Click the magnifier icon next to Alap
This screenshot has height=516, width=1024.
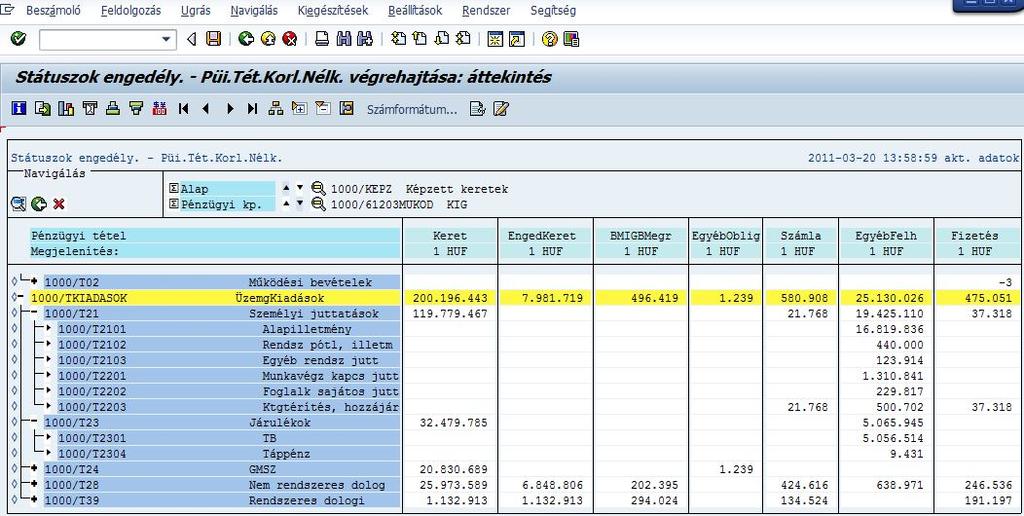click(319, 188)
